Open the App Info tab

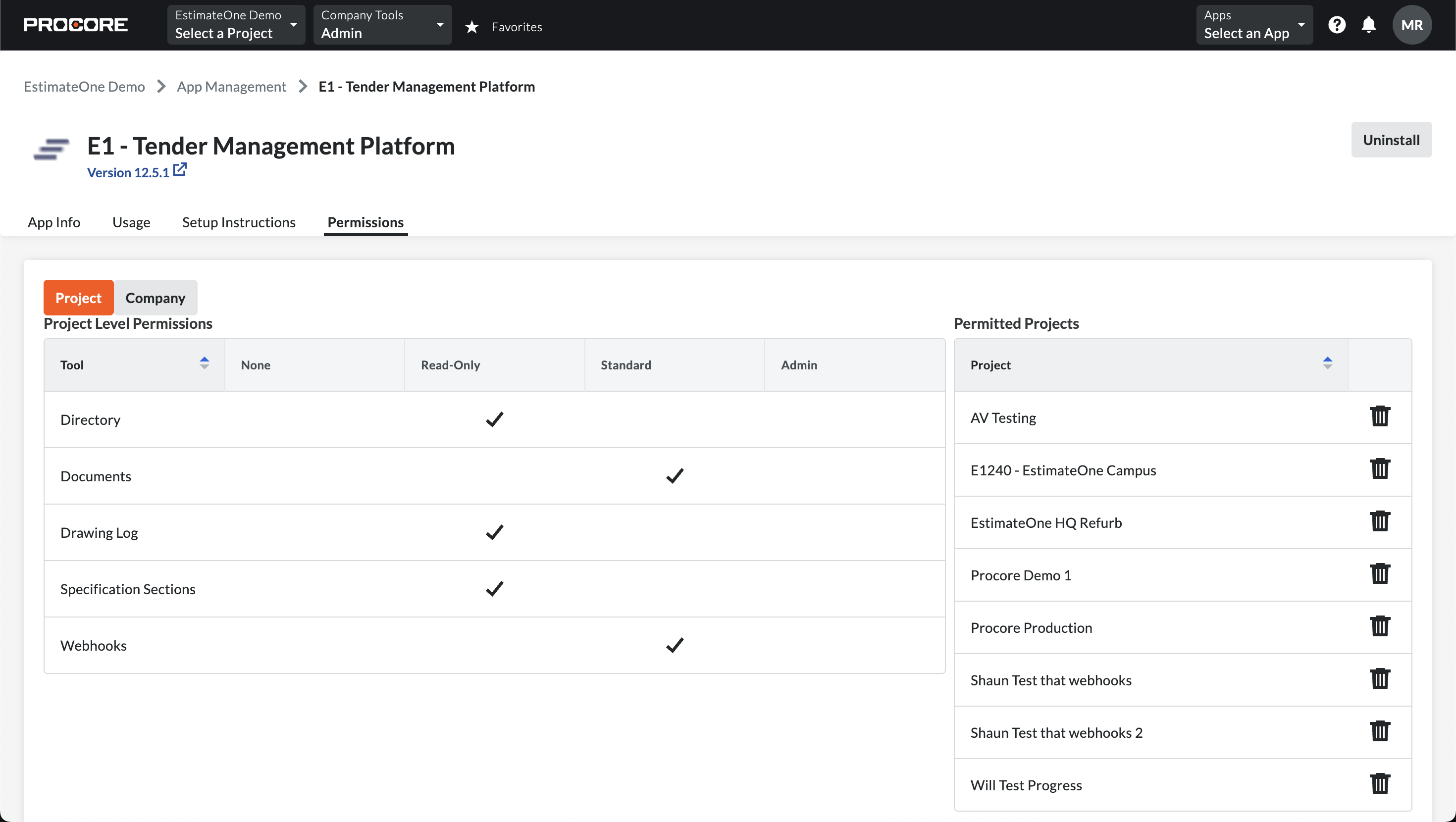[x=54, y=222]
